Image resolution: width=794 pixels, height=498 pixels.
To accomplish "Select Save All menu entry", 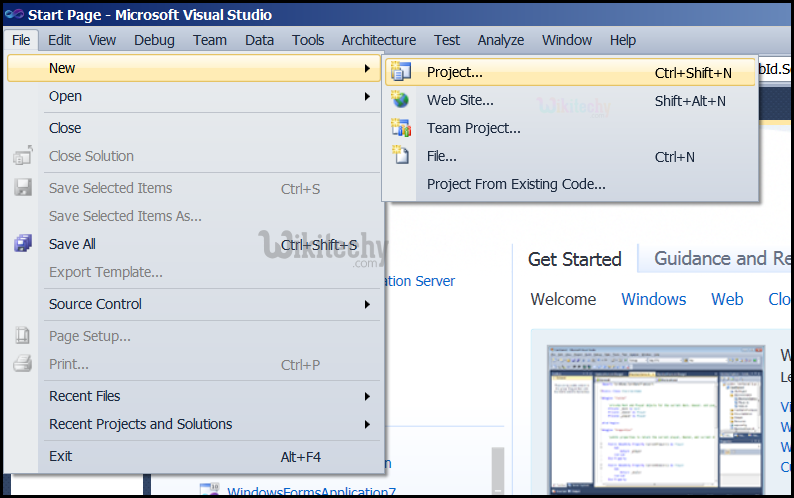I will (x=194, y=244).
